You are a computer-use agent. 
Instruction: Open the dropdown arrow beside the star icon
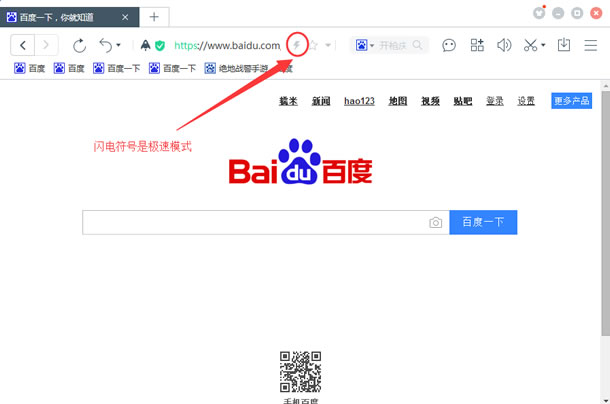click(x=328, y=46)
